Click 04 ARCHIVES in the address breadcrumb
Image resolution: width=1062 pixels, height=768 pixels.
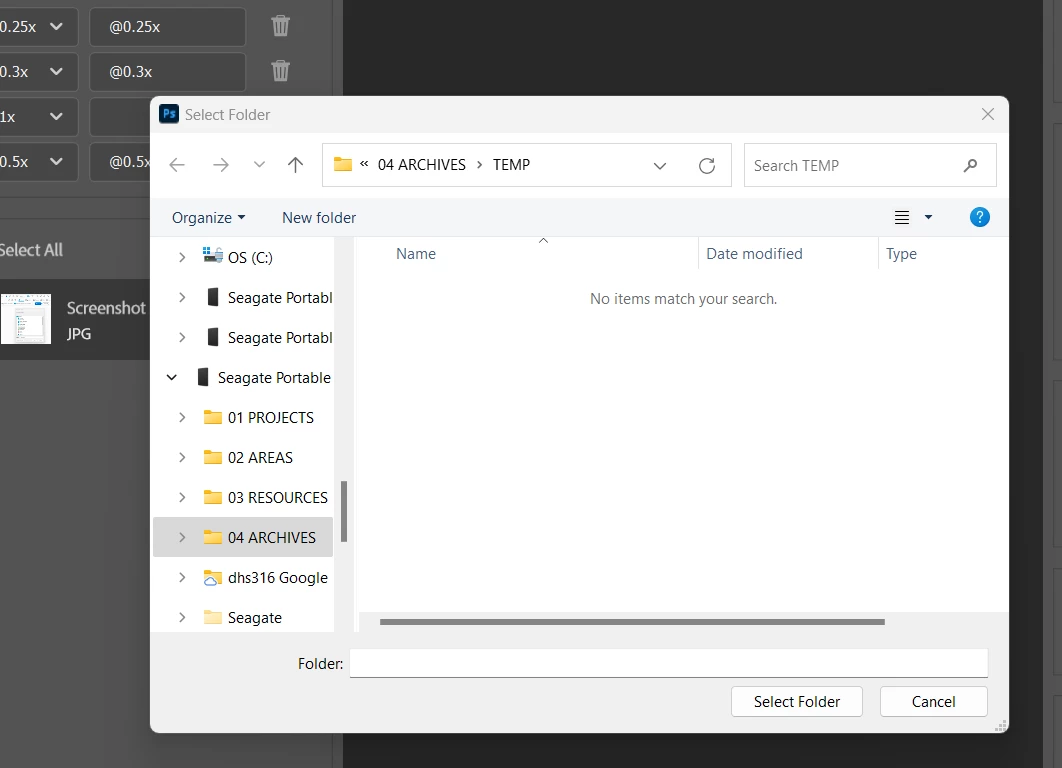pyautogui.click(x=421, y=165)
